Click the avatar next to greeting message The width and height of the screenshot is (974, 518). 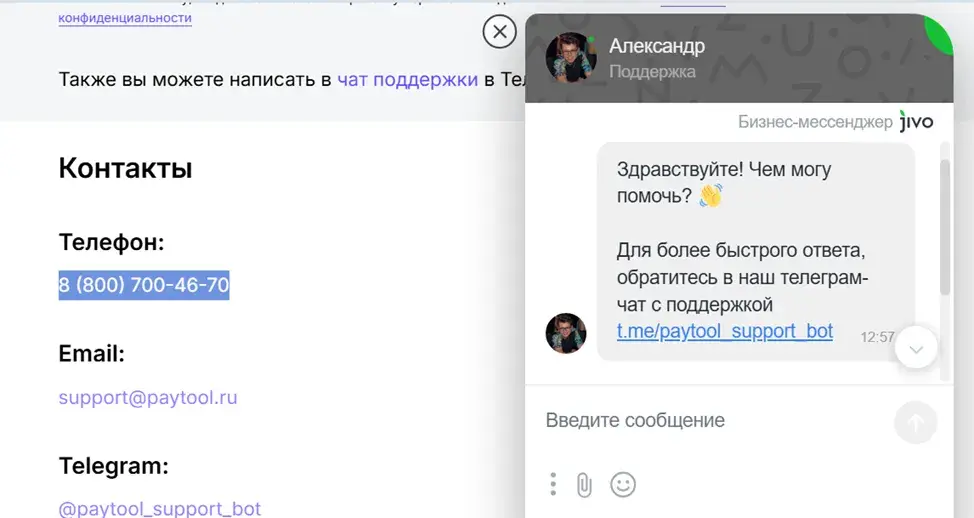(x=566, y=334)
